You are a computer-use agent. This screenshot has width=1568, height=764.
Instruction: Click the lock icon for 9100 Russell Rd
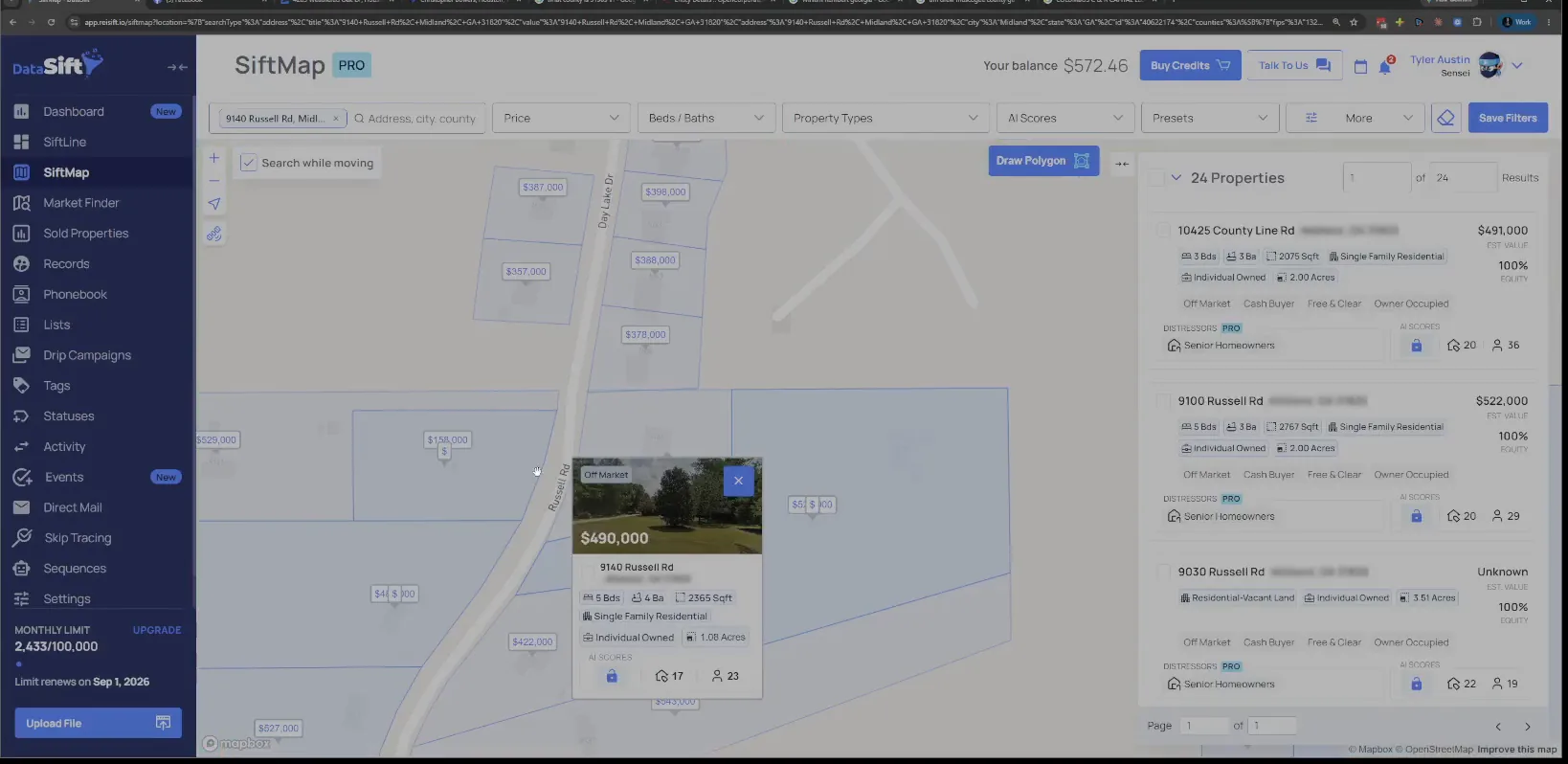point(1416,516)
